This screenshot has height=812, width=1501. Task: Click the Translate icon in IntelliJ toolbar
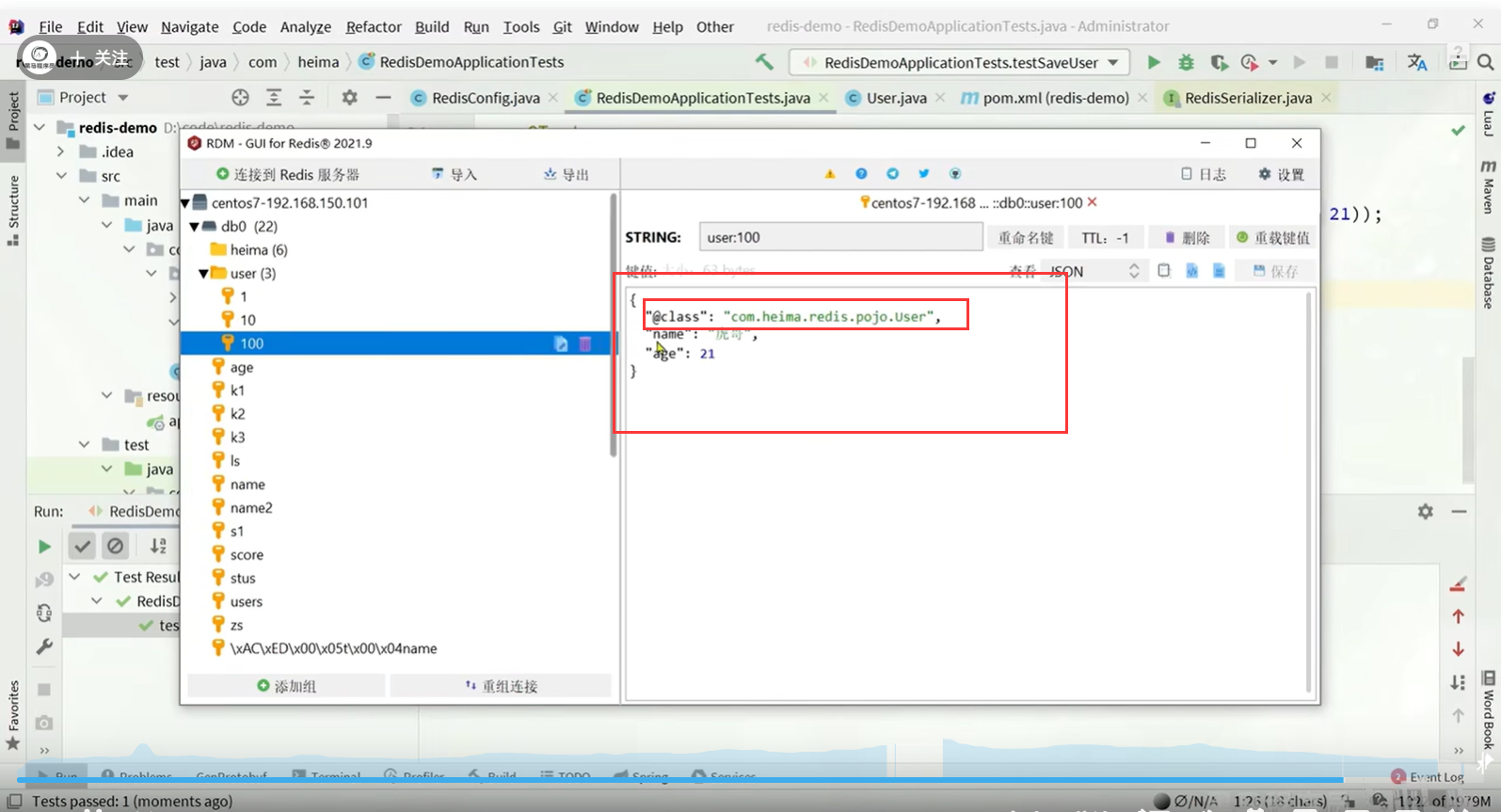point(1417,62)
